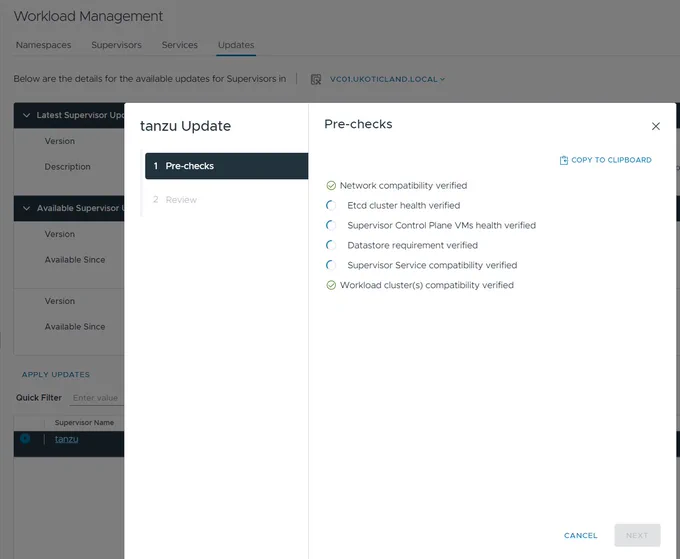This screenshot has width=680, height=559.
Task: Click the COPY TO CLIPBOARD link text
Action: click(611, 160)
